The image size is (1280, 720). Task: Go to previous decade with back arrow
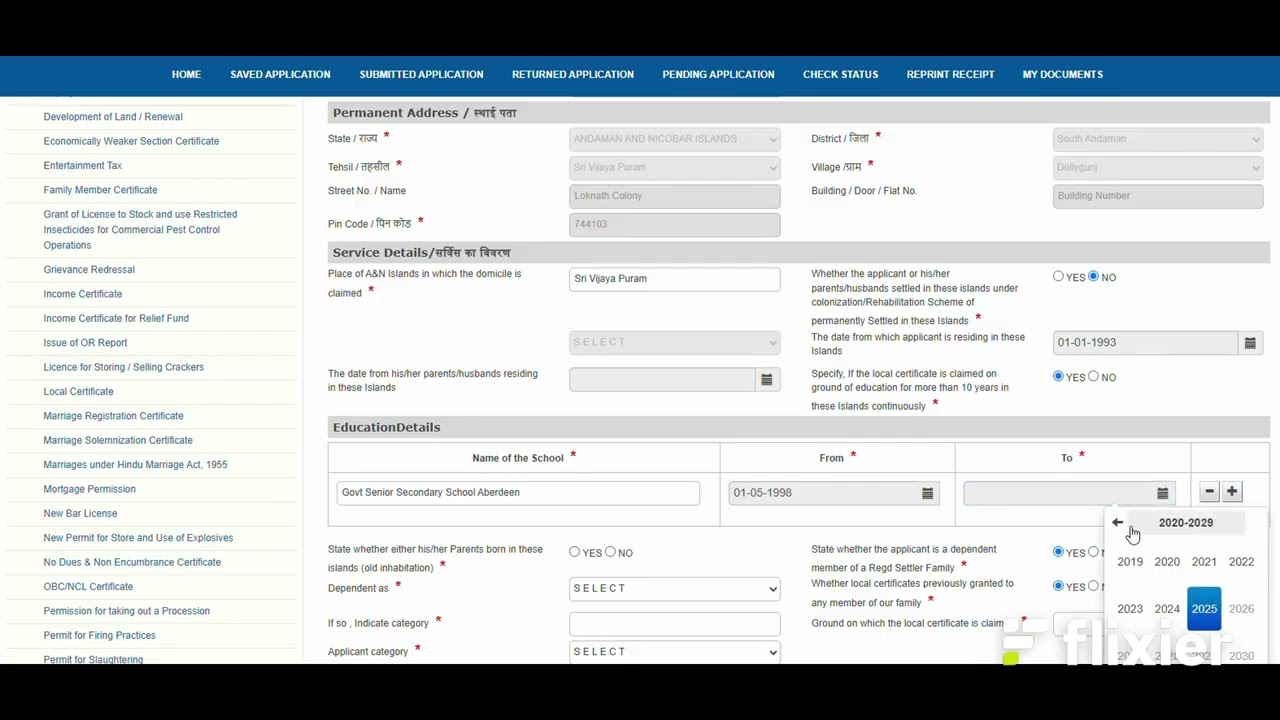(x=1117, y=523)
